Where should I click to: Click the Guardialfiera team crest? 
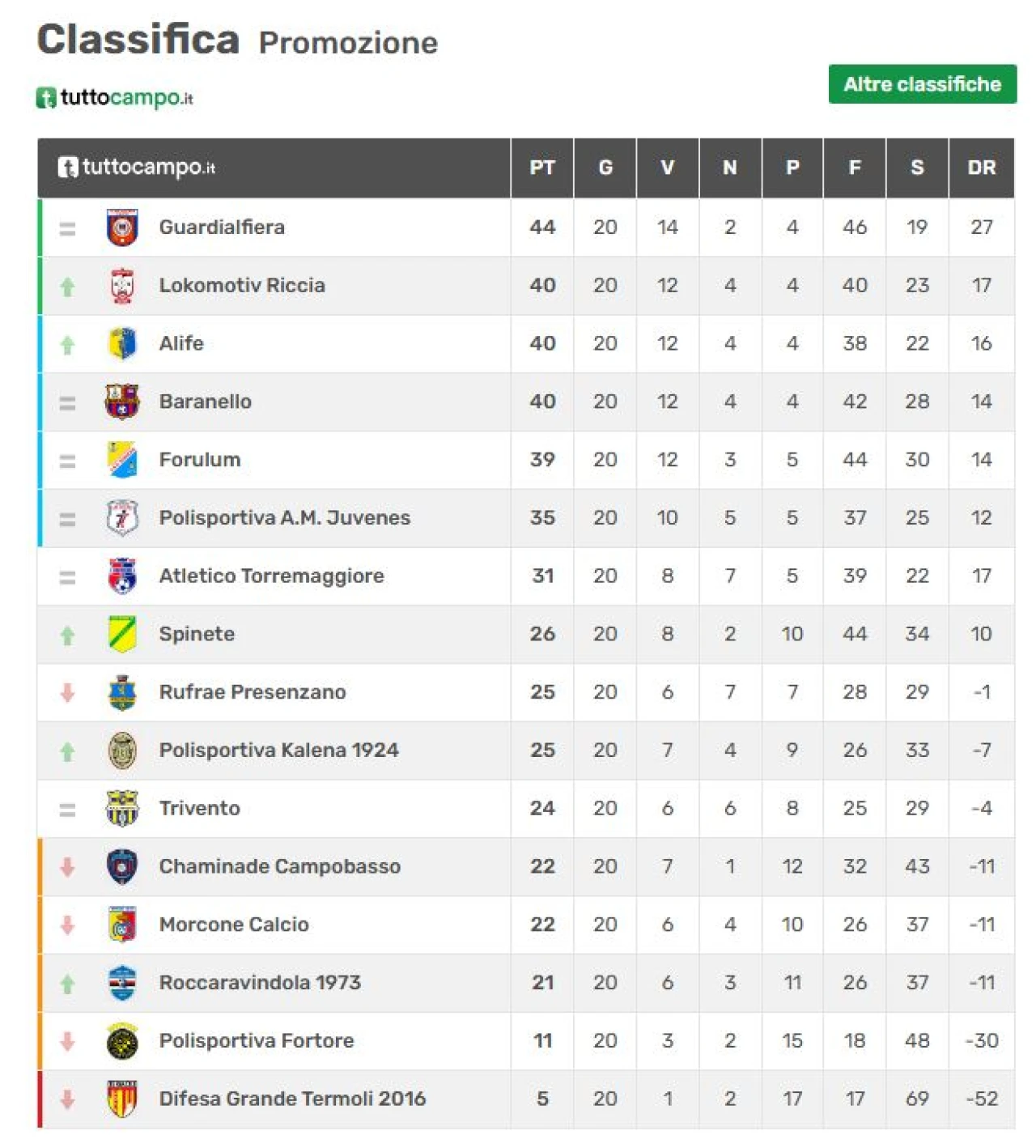tap(122, 227)
